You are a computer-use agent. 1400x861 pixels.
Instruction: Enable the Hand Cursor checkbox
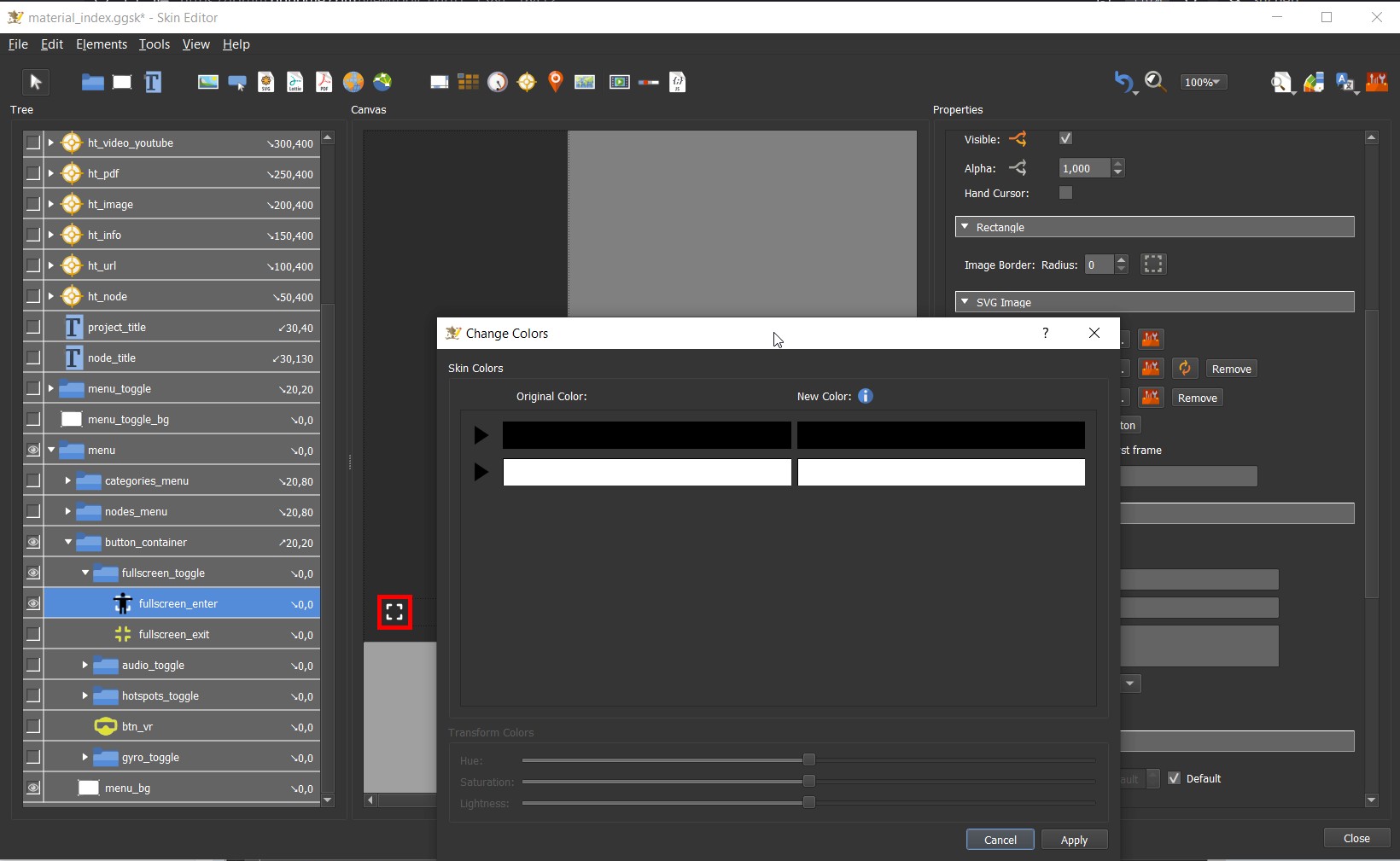coord(1065,193)
